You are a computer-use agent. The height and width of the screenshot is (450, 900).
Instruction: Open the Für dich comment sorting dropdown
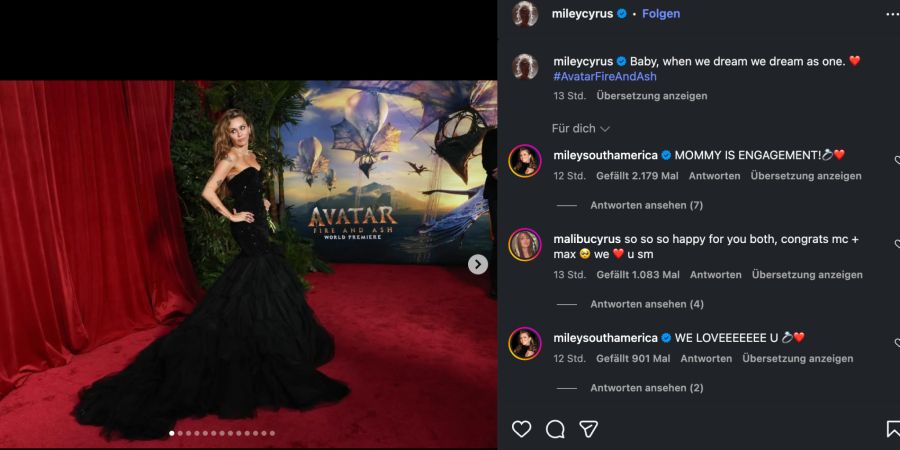(x=580, y=129)
